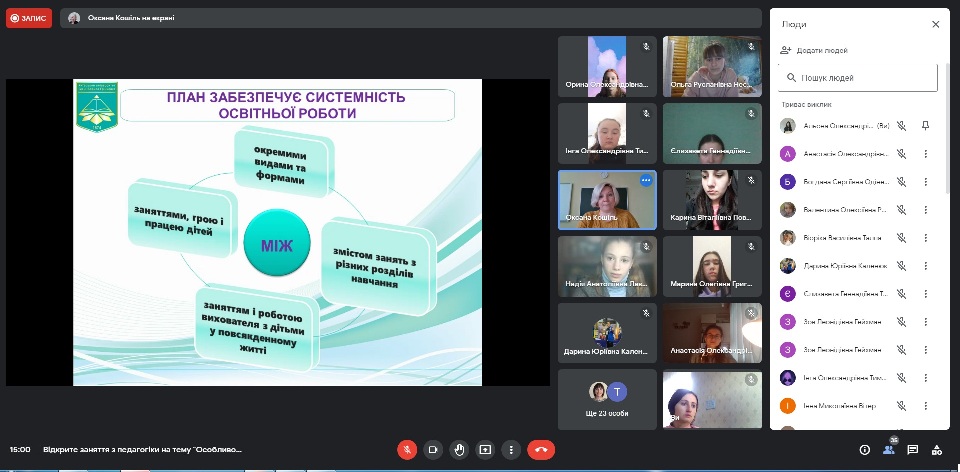Click Валентина Олексіївна's photo avatar in list

(x=787, y=209)
